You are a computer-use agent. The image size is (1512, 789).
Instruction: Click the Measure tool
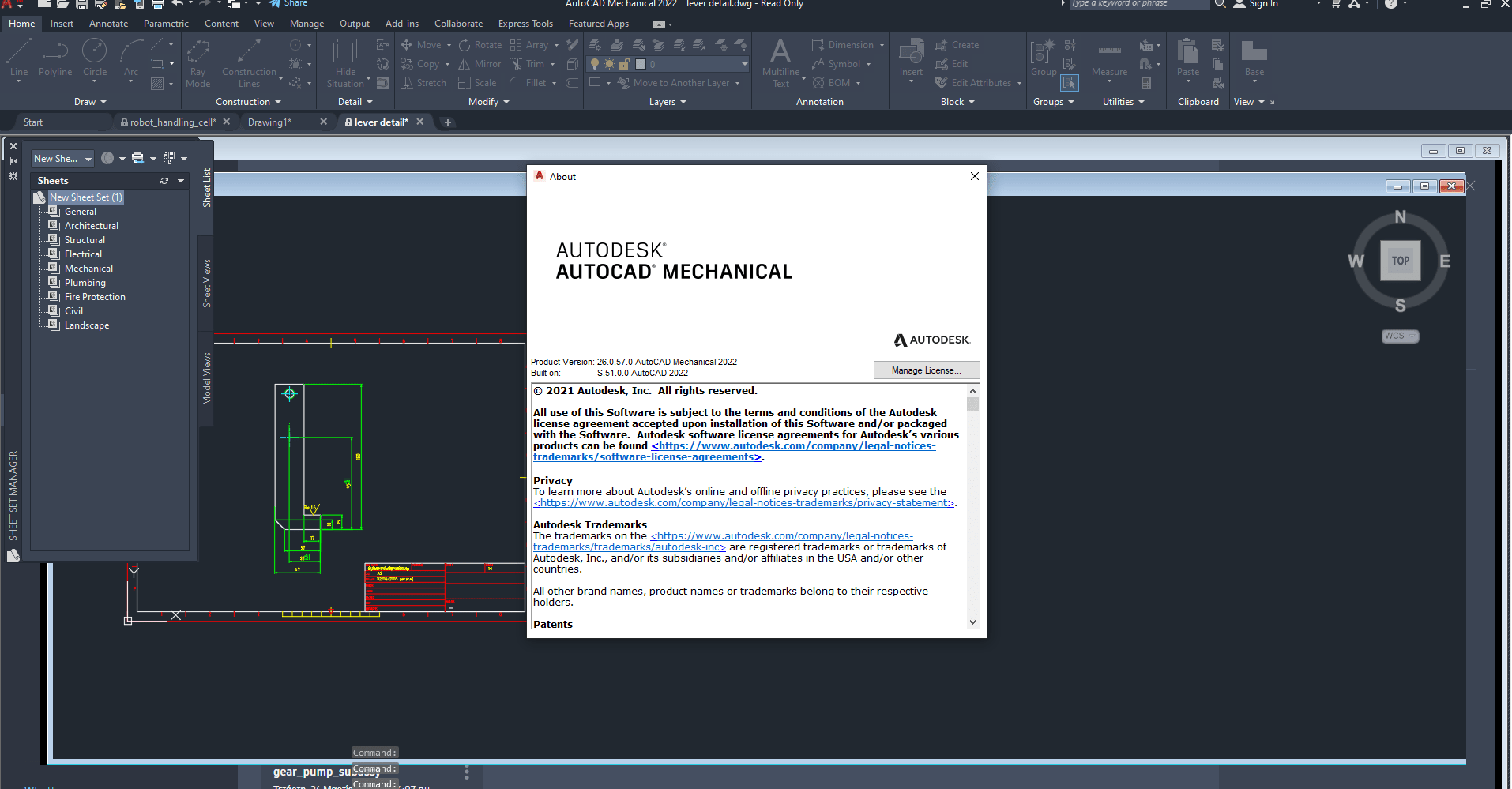click(x=1109, y=58)
